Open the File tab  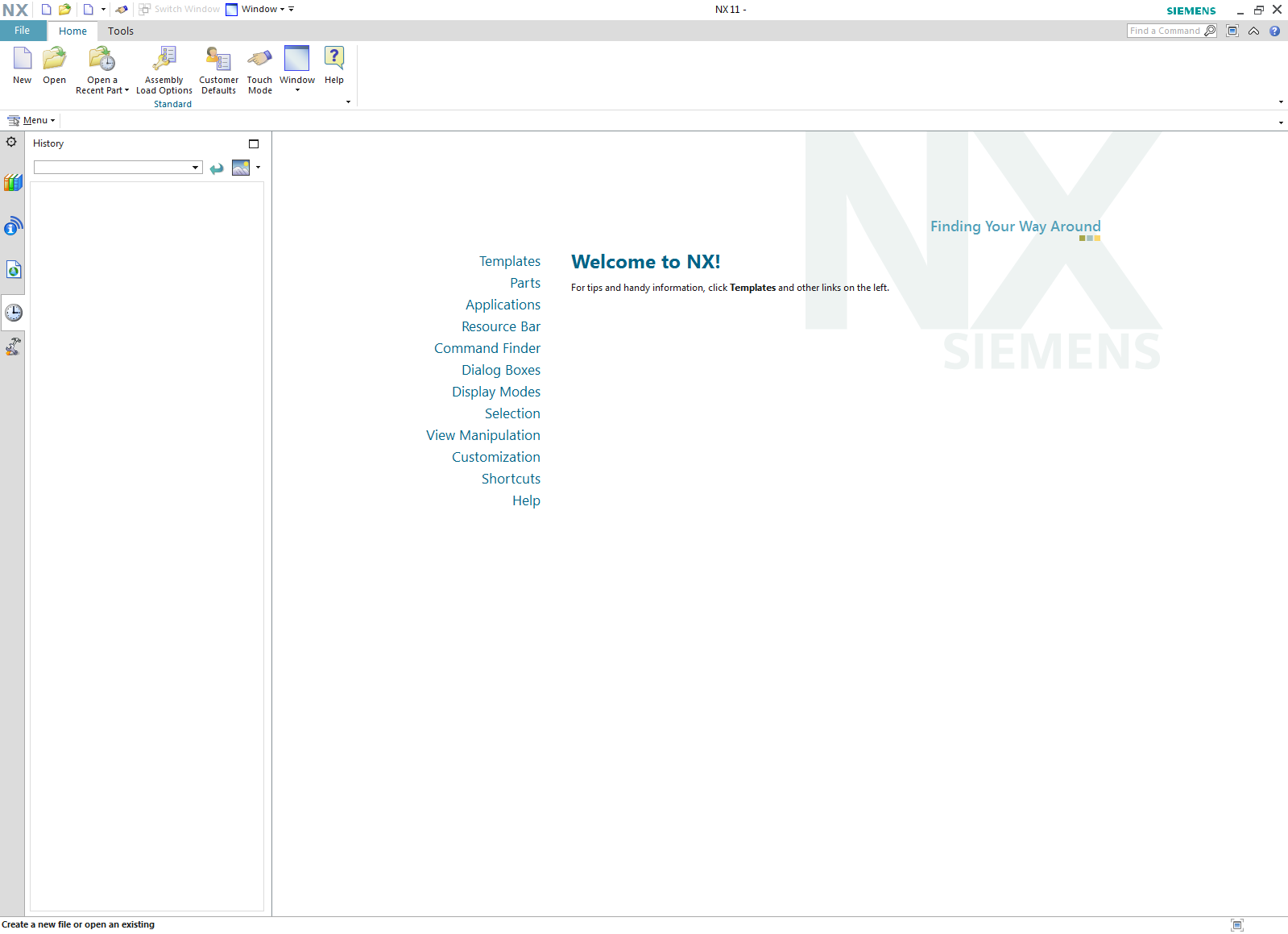(23, 31)
